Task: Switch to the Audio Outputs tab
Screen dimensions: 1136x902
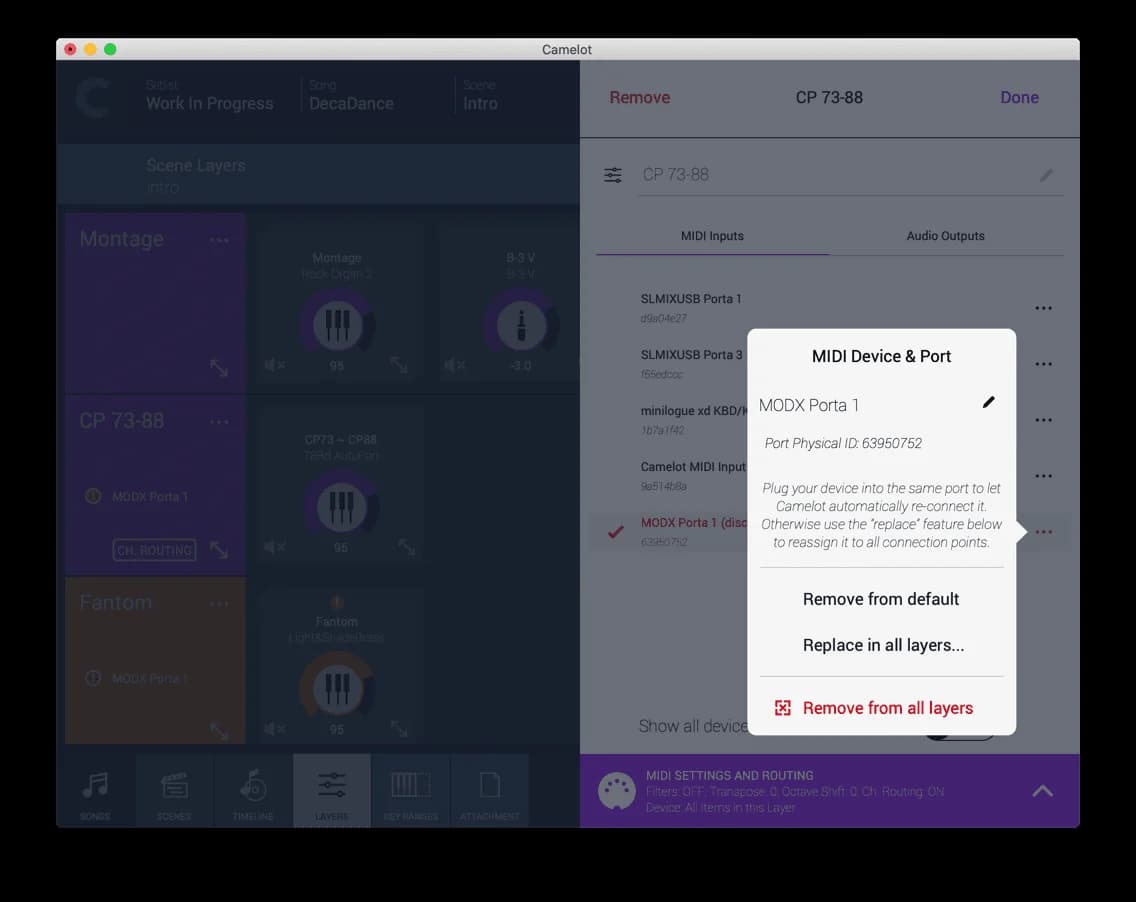Action: [944, 236]
